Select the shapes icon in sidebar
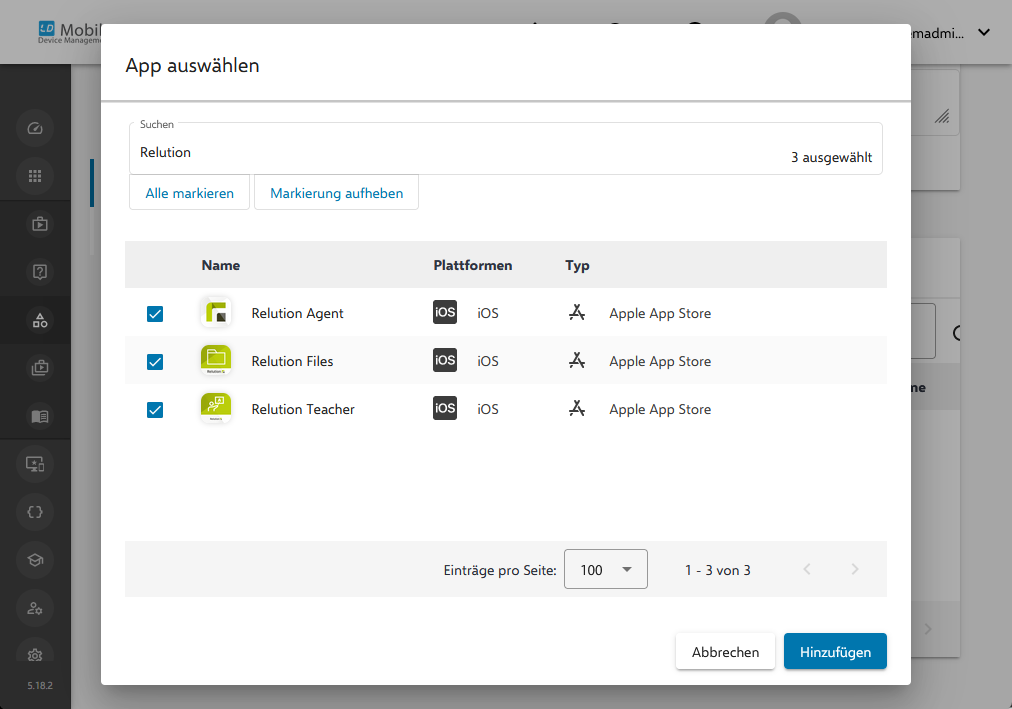Screen dimensions: 1012x709 [39, 320]
